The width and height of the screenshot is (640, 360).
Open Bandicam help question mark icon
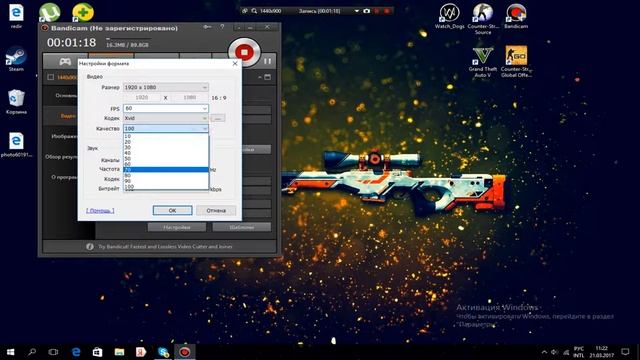222,27
